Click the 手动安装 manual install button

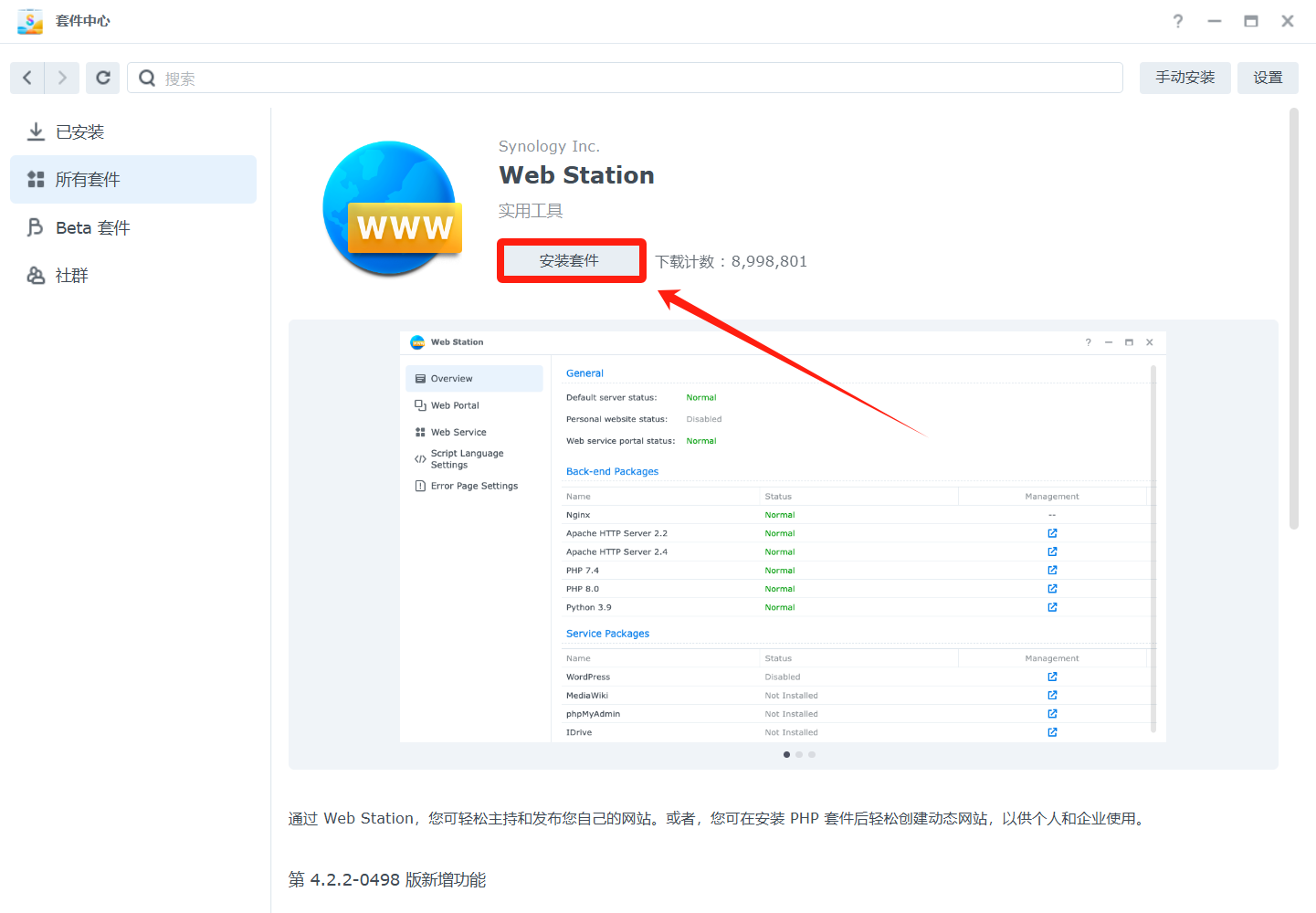[x=1184, y=78]
